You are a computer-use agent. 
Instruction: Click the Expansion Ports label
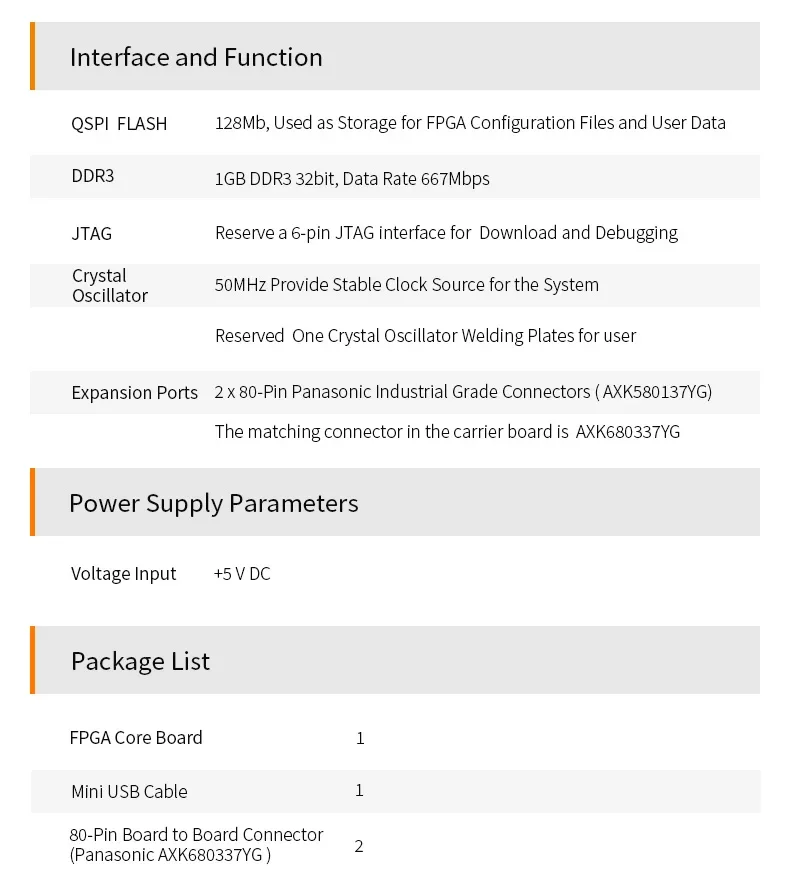pos(135,393)
